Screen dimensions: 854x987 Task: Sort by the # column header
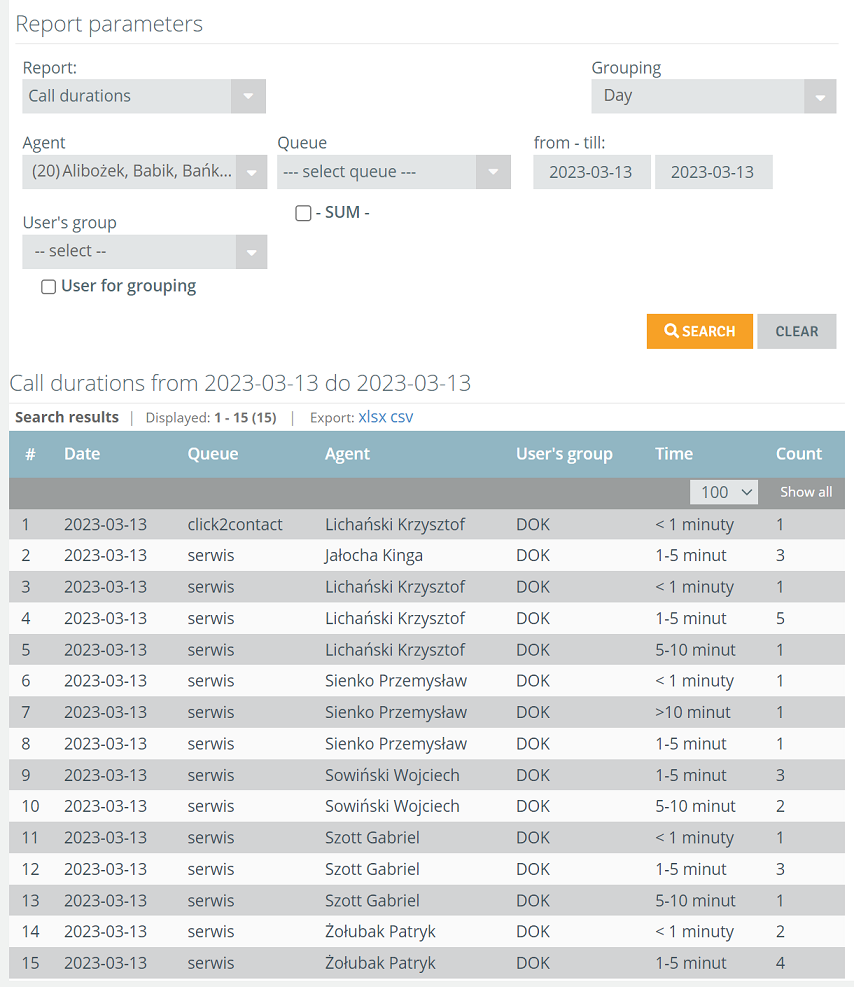pyautogui.click(x=30, y=454)
